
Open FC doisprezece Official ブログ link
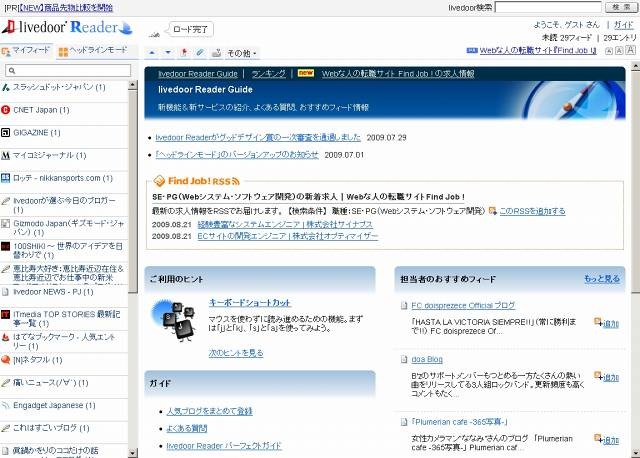(x=463, y=306)
